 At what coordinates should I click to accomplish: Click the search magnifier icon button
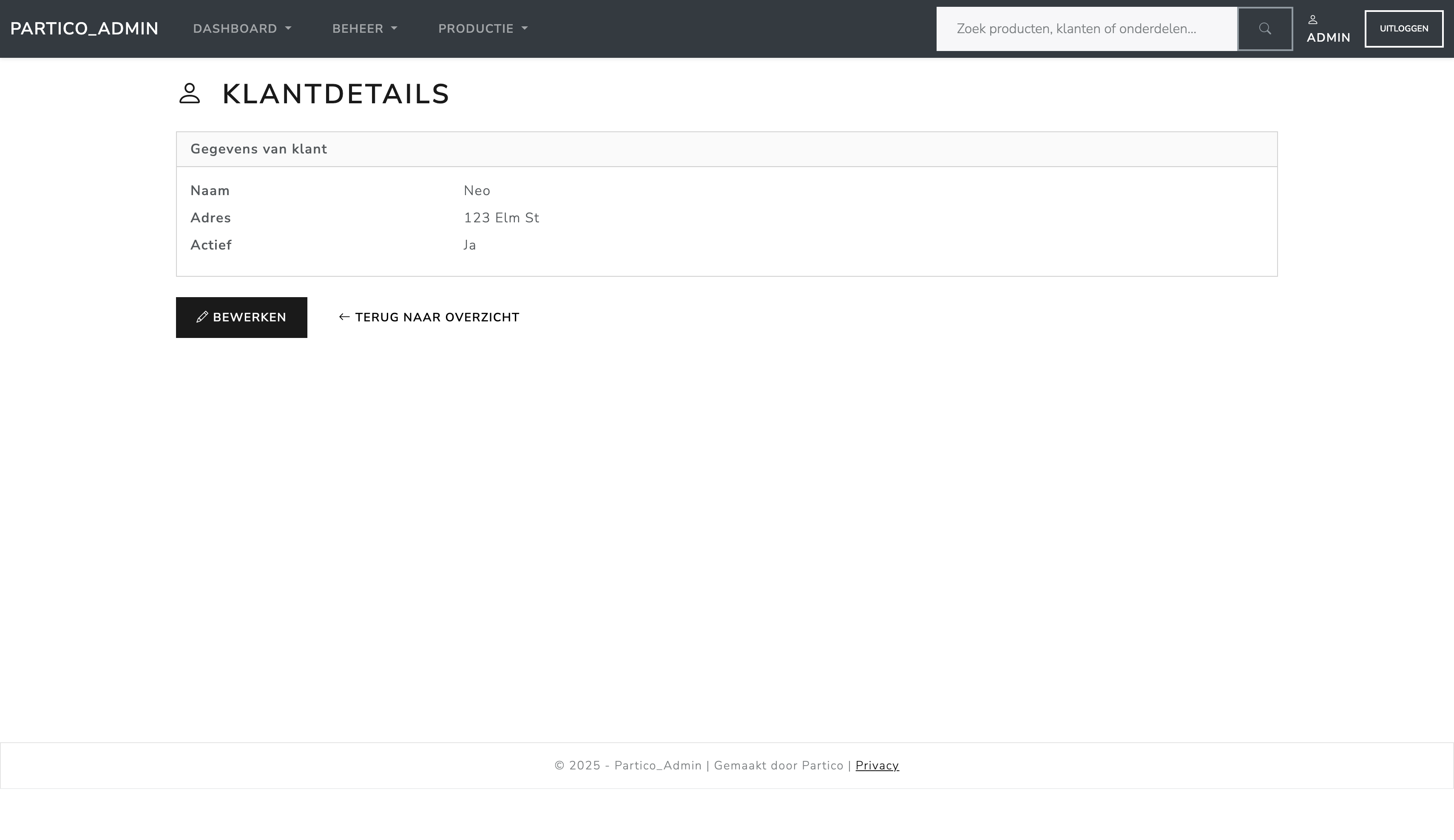point(1265,29)
